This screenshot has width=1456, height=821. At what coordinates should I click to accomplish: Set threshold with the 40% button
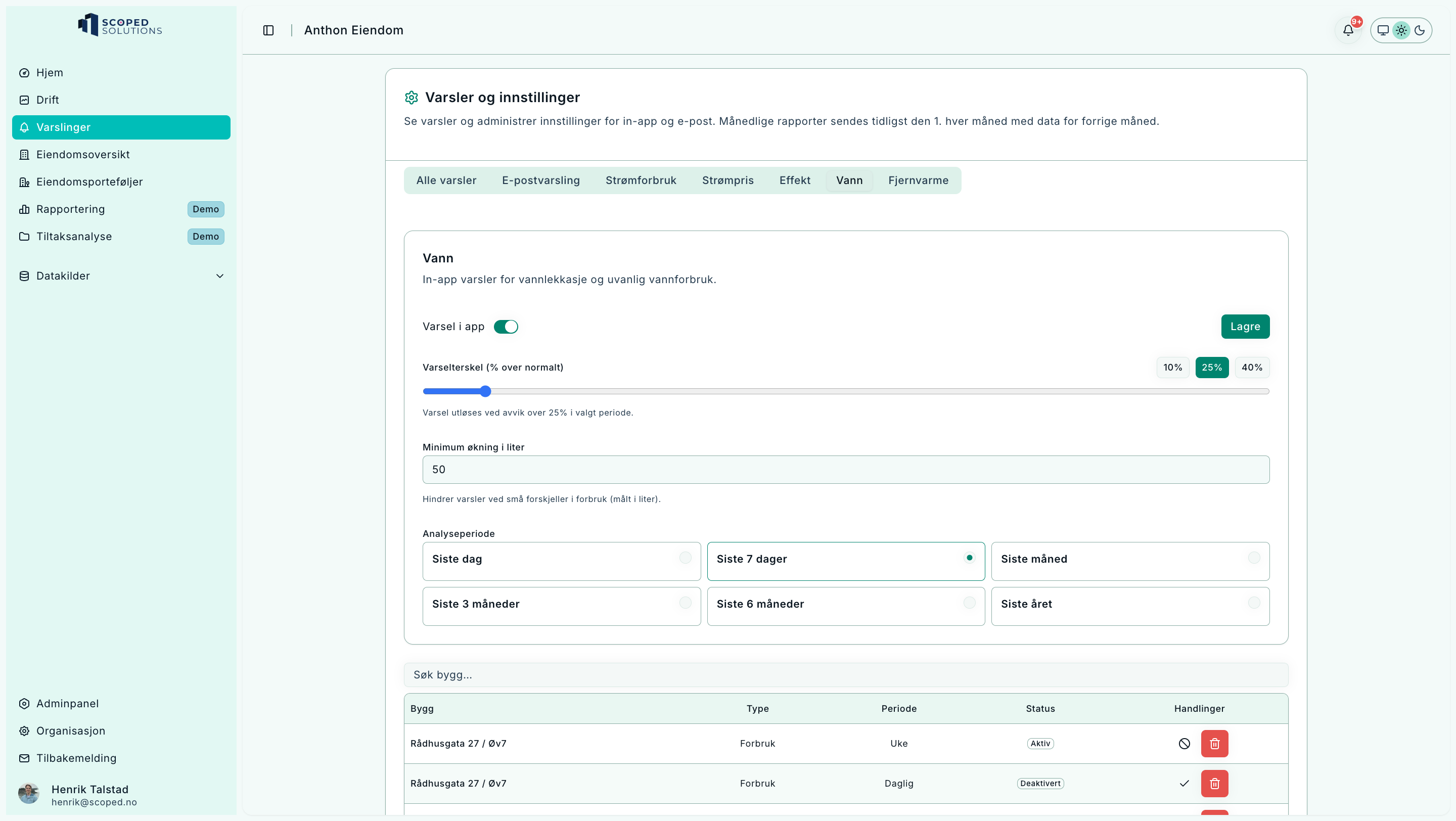pos(1251,367)
